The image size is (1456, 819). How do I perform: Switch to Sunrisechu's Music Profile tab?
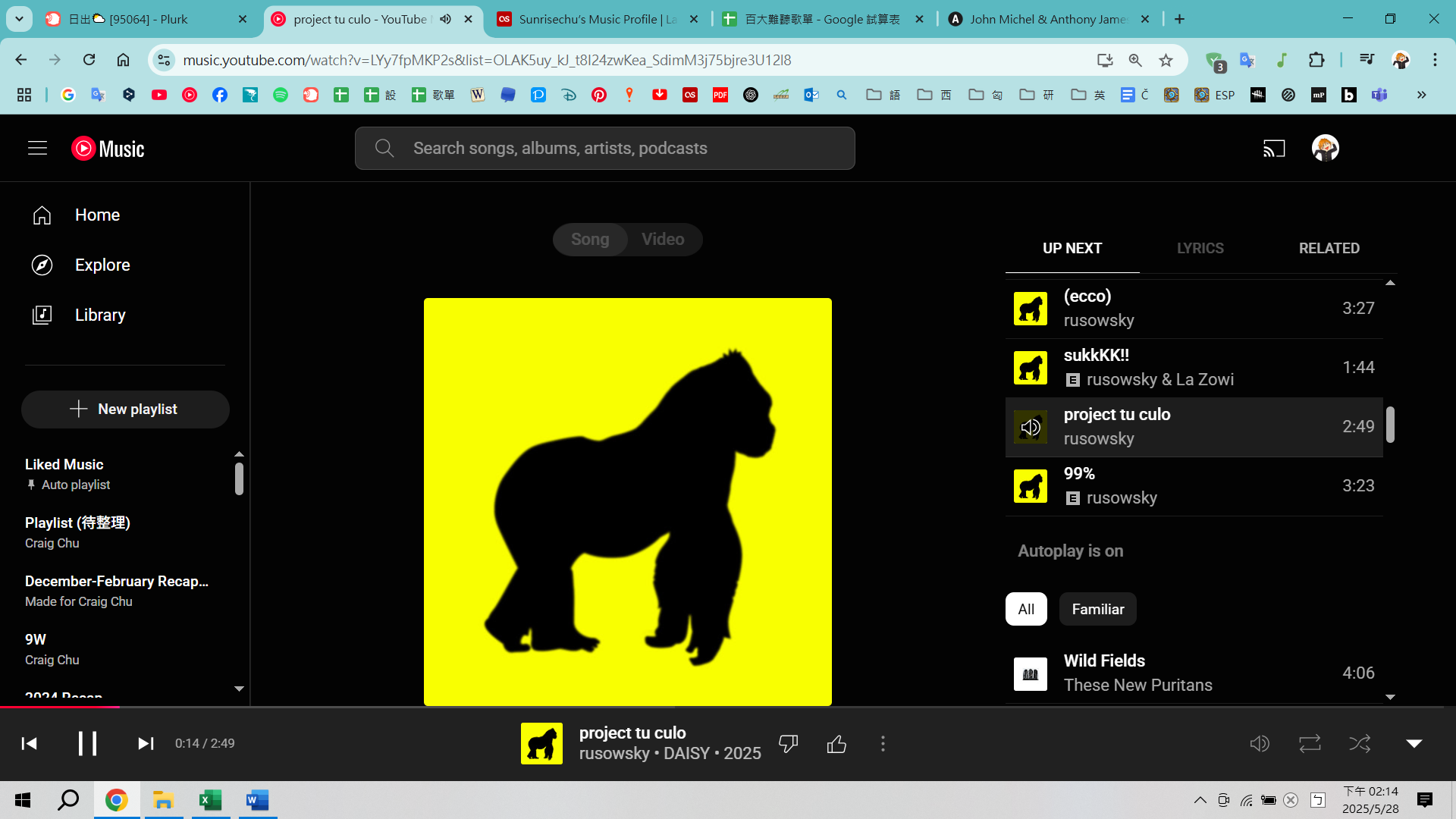click(x=597, y=19)
